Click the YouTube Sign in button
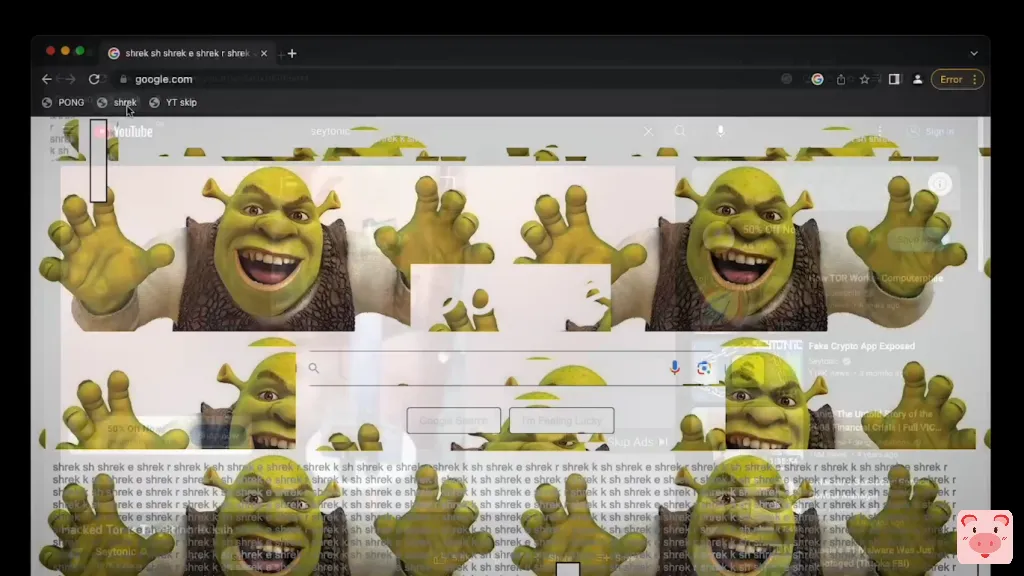This screenshot has height=576, width=1024. tap(931, 131)
